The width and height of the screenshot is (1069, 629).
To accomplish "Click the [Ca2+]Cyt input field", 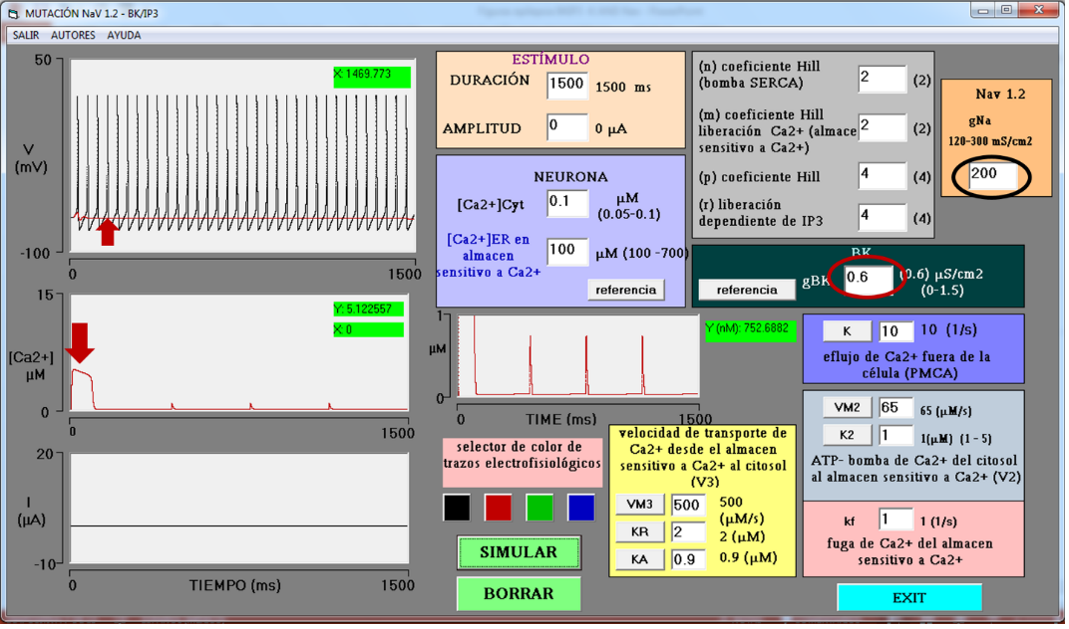I will (567, 203).
